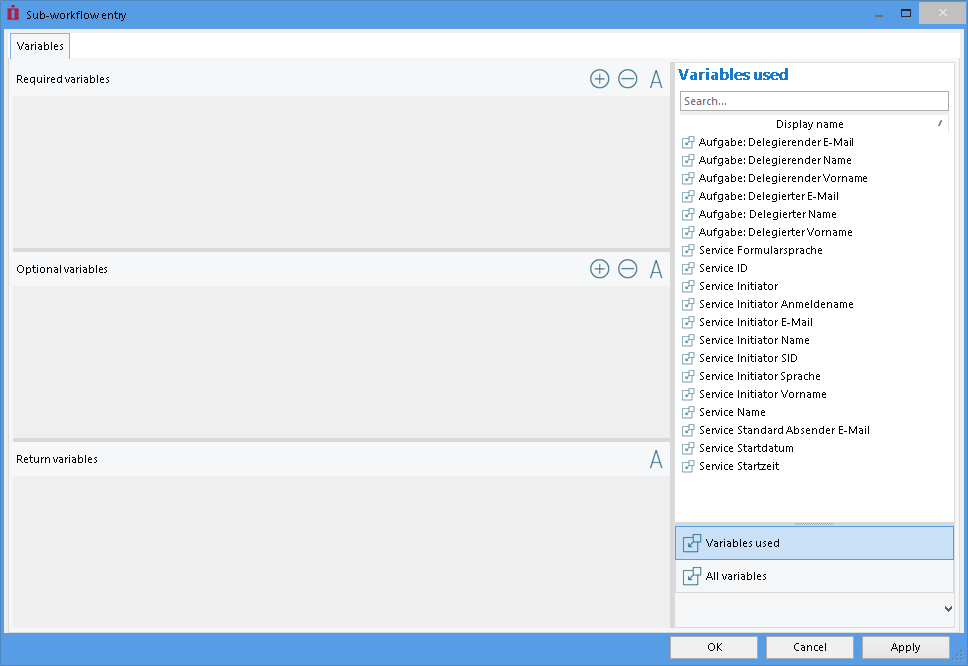This screenshot has height=666, width=968.
Task: Click into the Search variables field
Action: coord(813,101)
